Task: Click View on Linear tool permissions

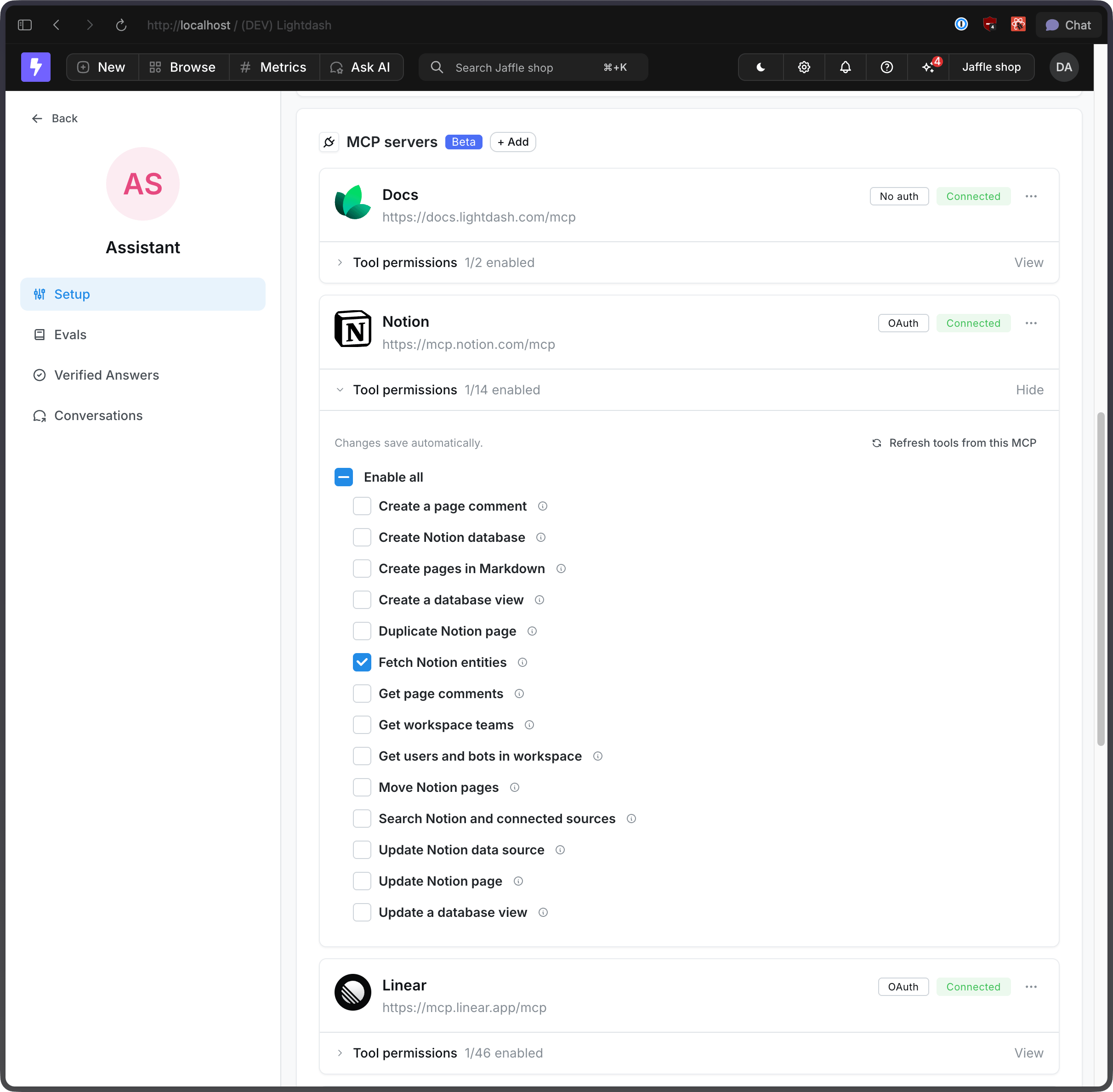Action: tap(1029, 1053)
